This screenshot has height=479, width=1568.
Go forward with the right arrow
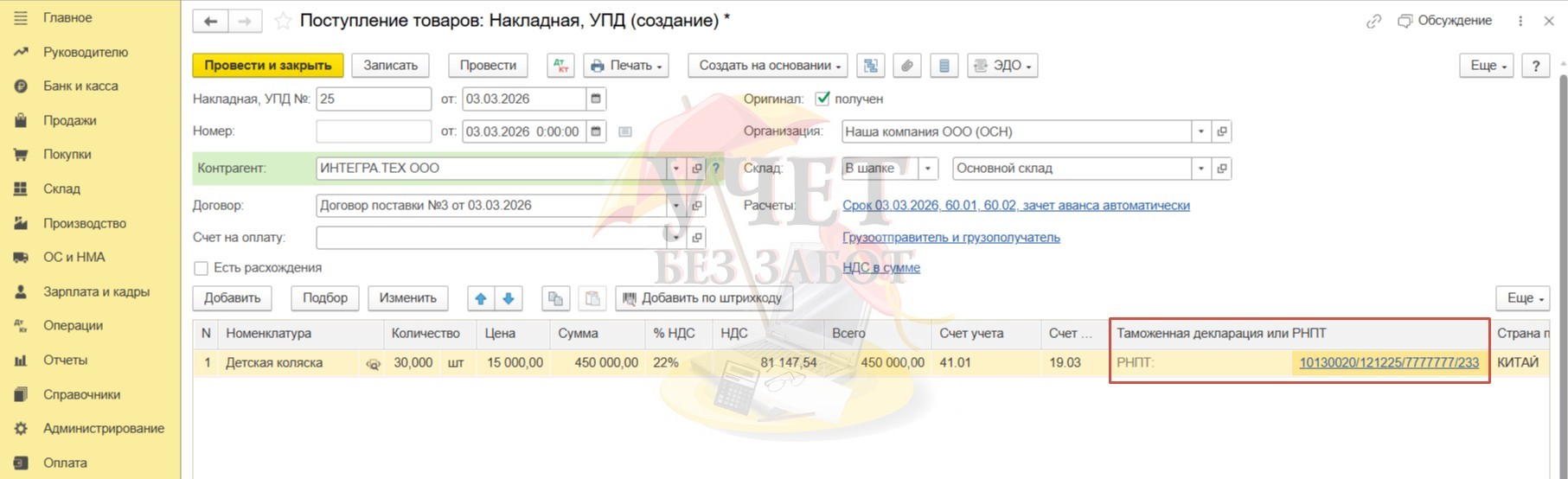click(x=244, y=22)
